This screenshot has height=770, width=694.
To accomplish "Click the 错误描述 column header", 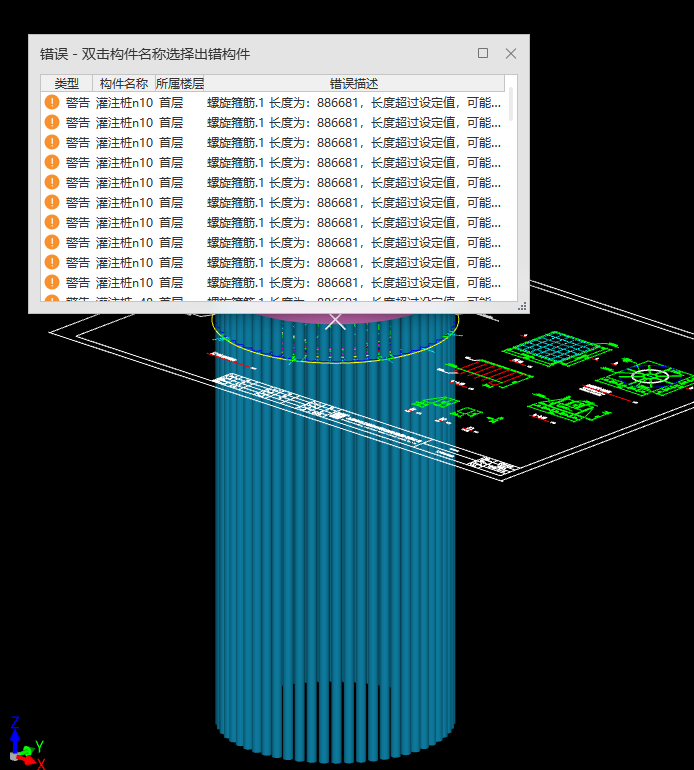I will 354,83.
